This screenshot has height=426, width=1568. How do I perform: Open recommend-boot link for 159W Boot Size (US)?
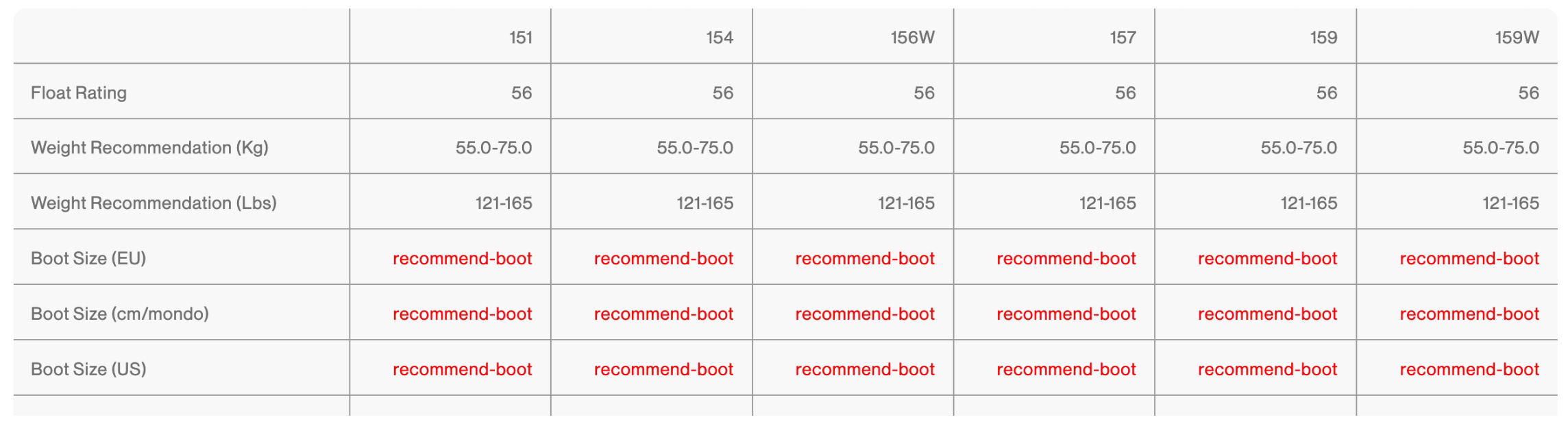pyautogui.click(x=1469, y=369)
